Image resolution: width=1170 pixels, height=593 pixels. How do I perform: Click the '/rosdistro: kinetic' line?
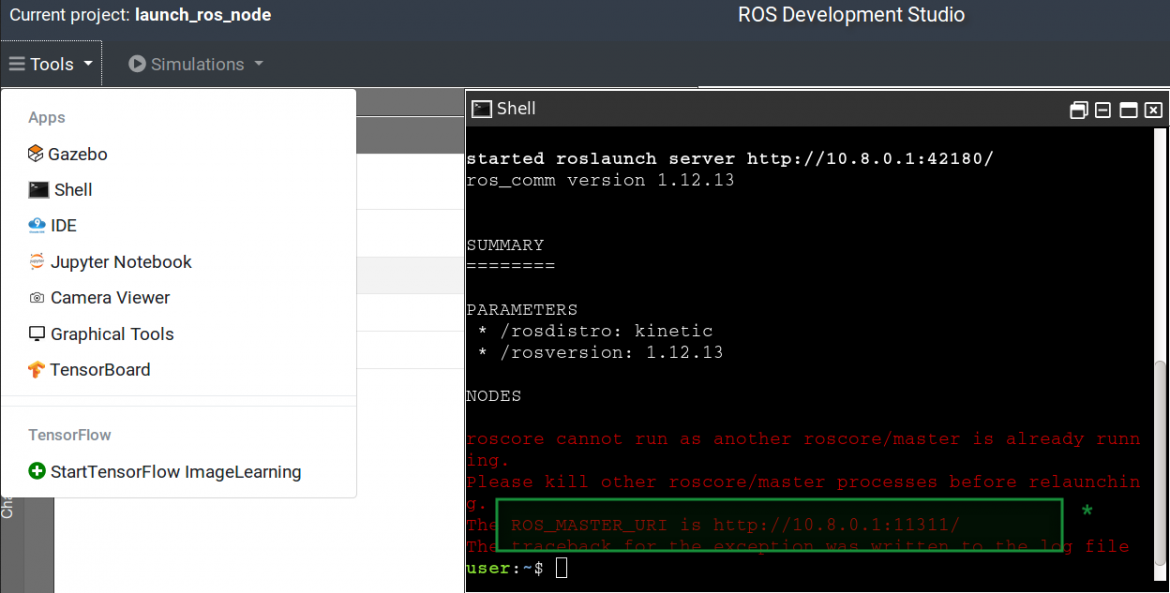(x=595, y=331)
